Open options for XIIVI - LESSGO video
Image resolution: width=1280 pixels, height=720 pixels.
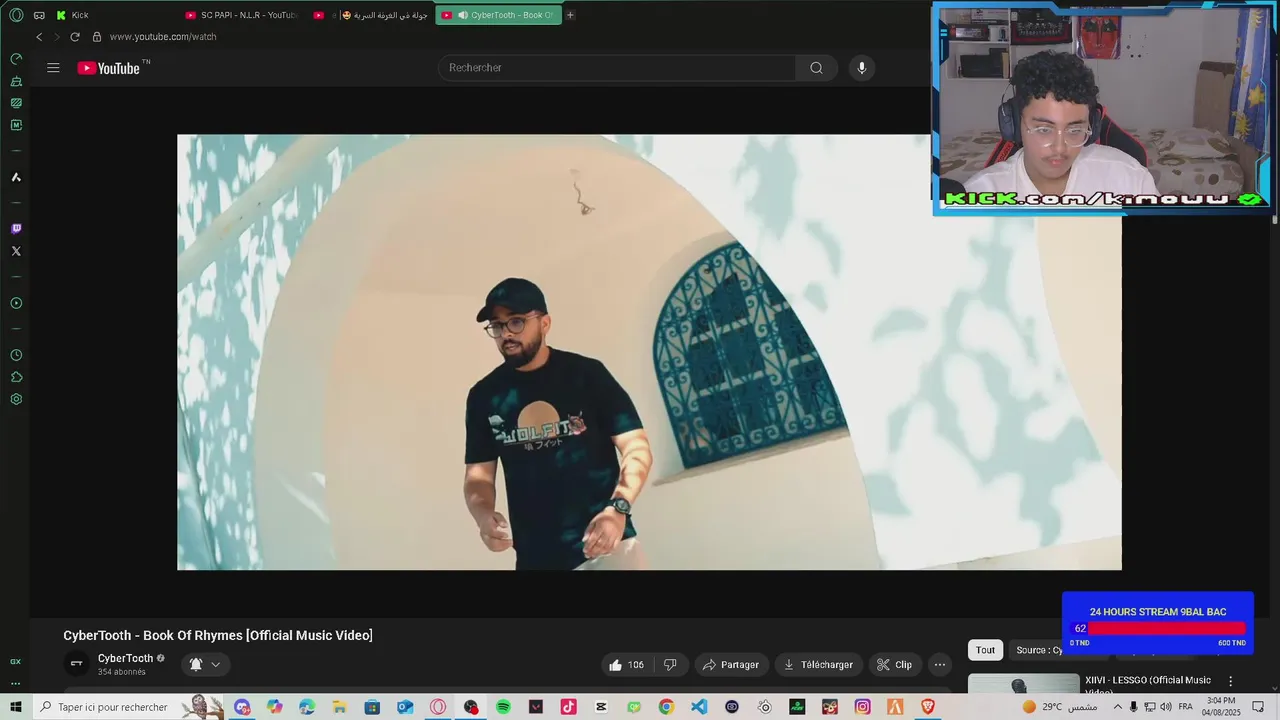pos(1231,681)
